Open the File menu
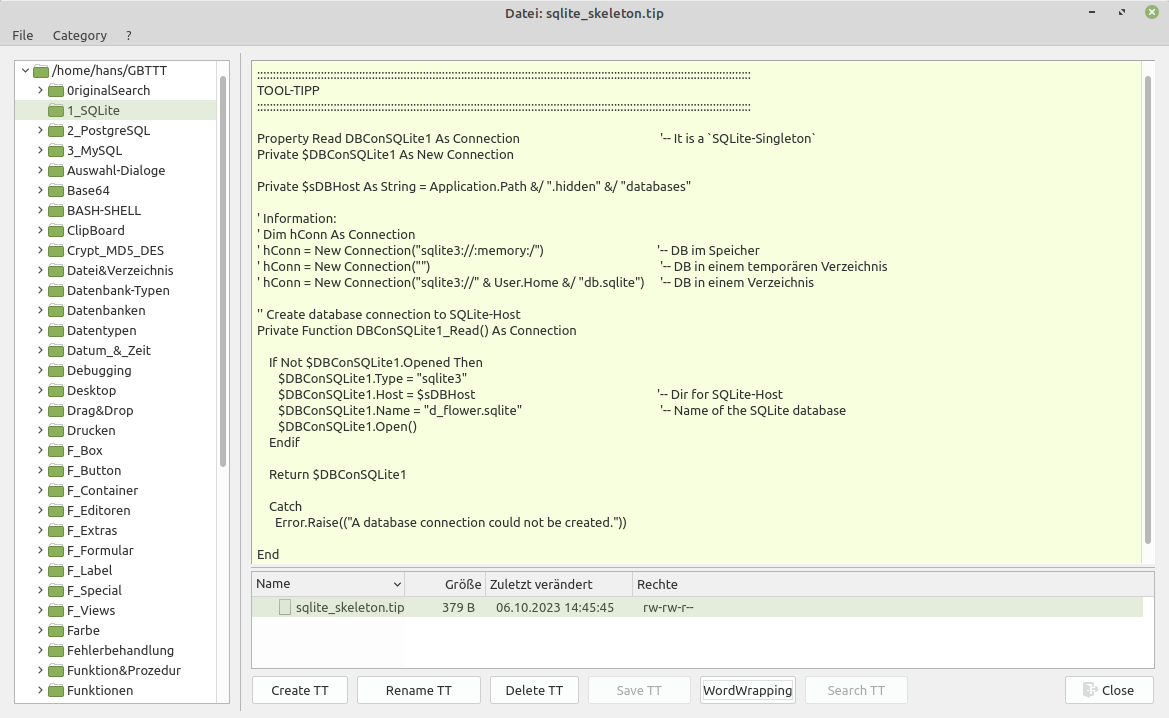 point(22,35)
